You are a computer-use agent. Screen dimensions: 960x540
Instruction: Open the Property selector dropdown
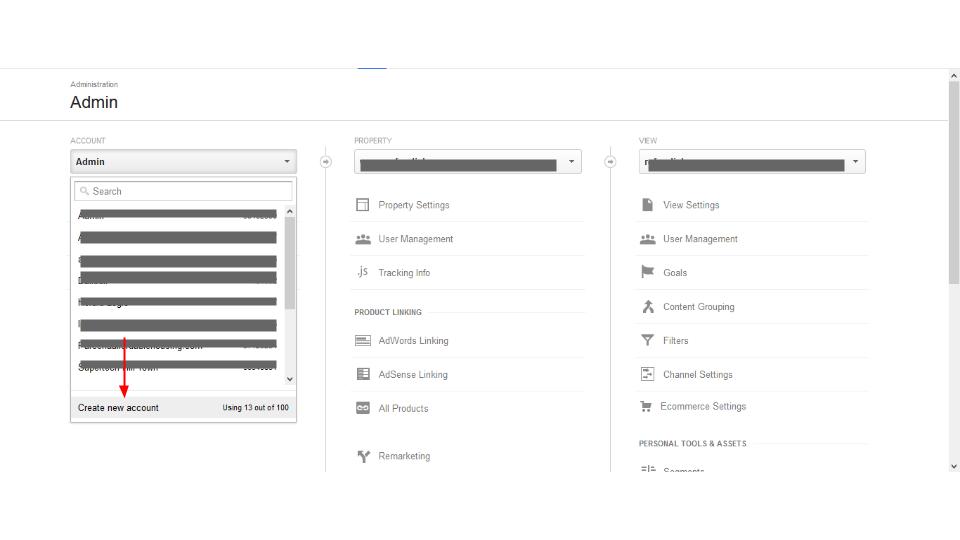(468, 162)
